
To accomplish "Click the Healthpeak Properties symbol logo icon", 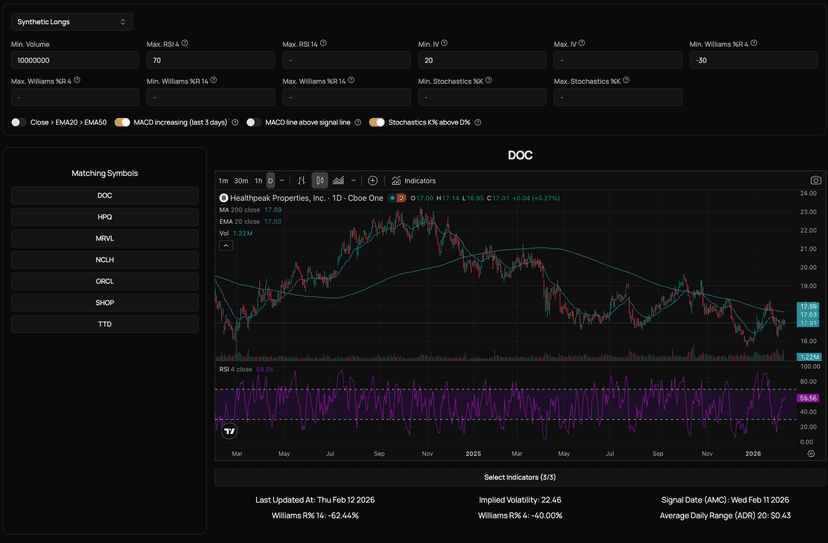I will (x=224, y=198).
